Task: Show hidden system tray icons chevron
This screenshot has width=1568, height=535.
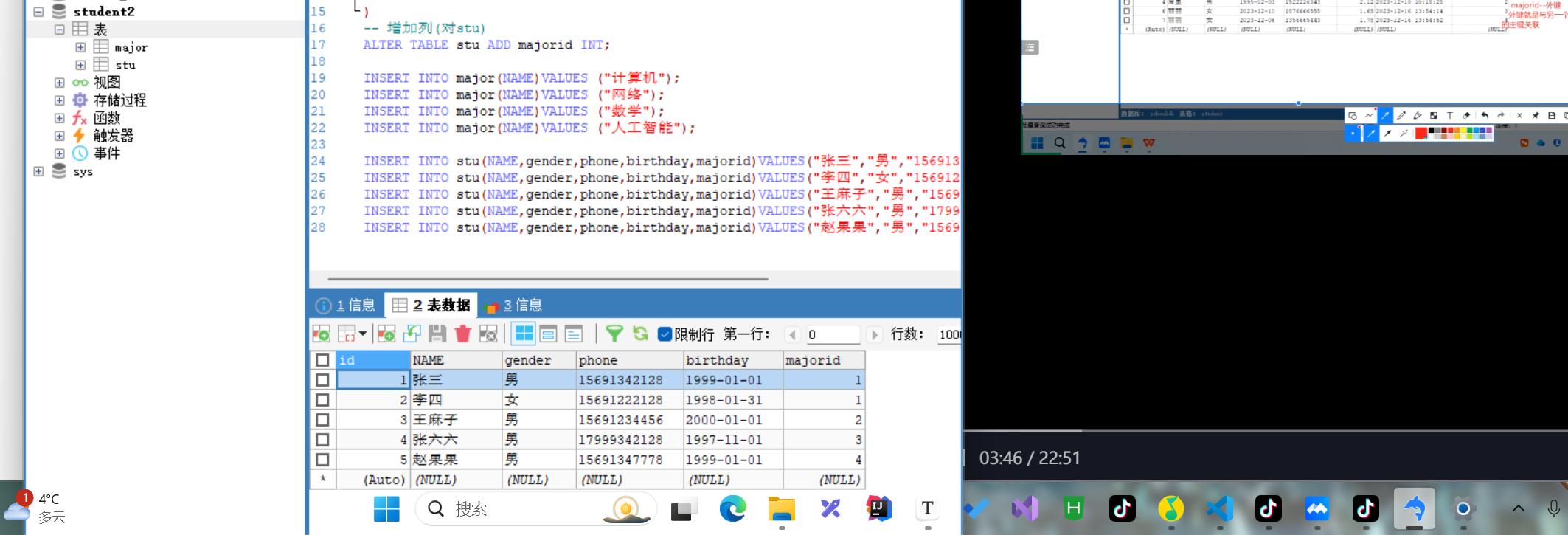Action: [1518, 508]
